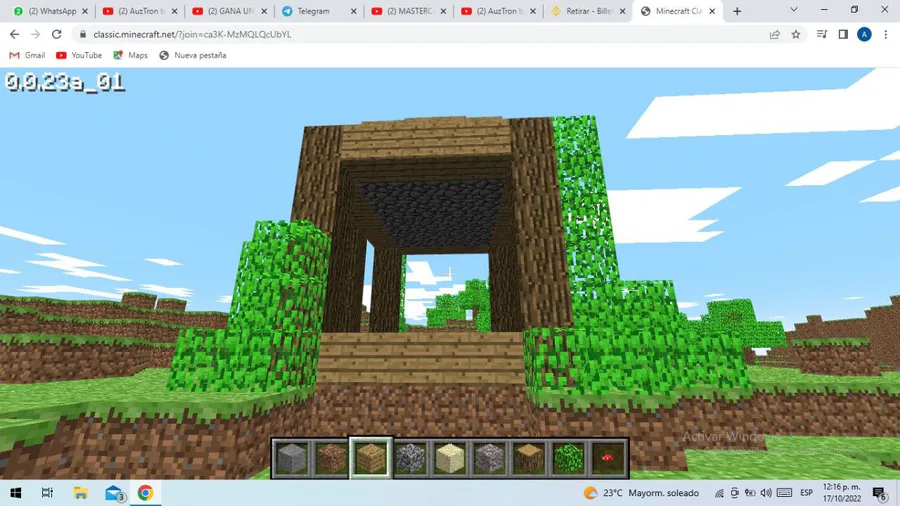Reload the Minecraft Classic page
Viewport: 900px width, 506px height.
pos(56,34)
